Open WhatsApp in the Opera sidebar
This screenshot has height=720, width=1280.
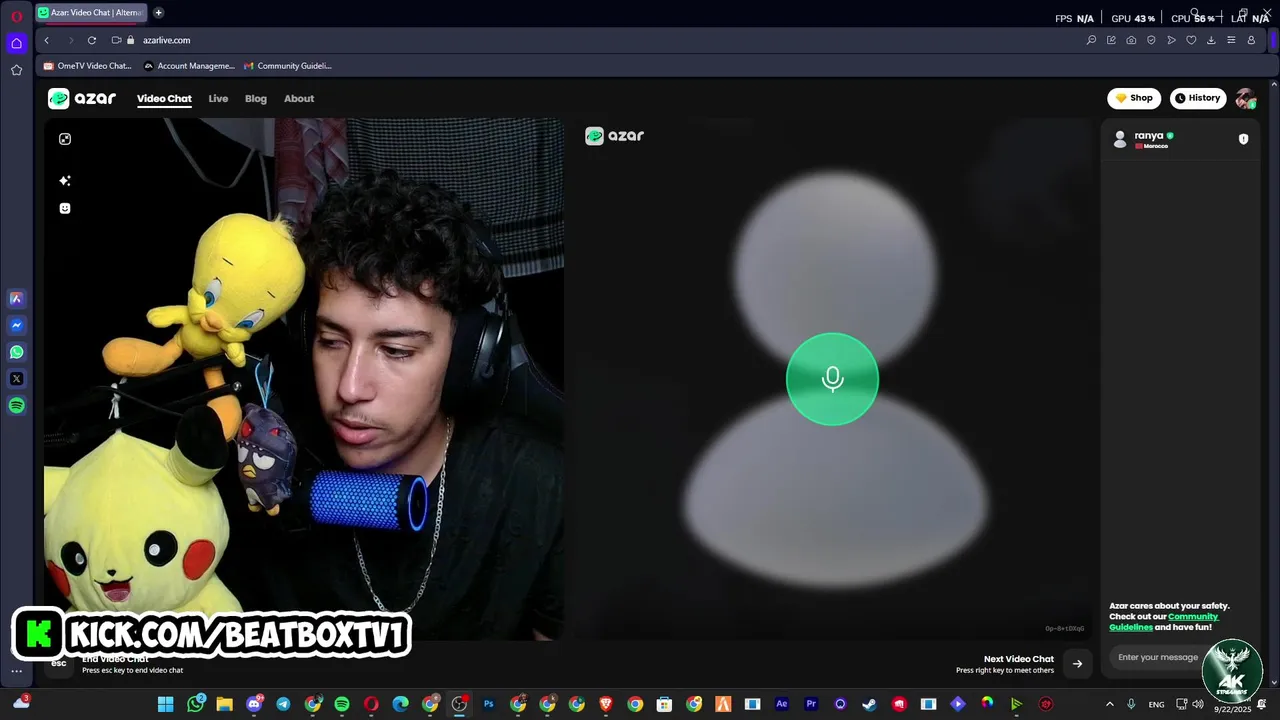[x=16, y=352]
